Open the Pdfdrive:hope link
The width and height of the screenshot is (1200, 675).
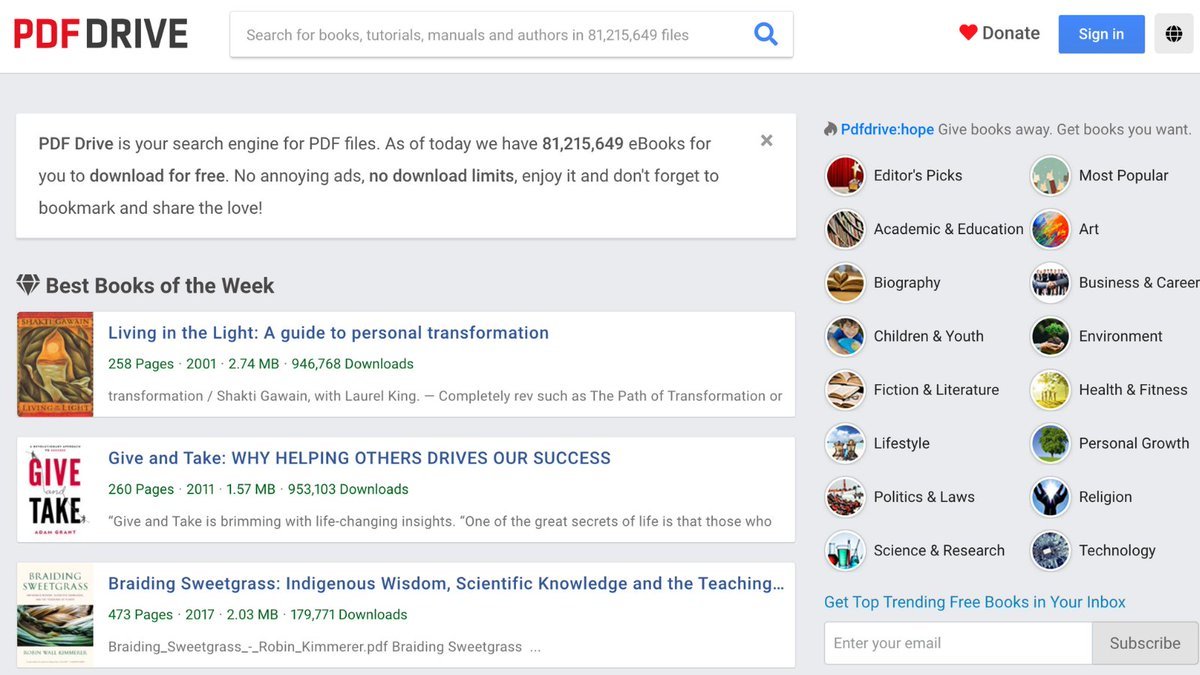pyautogui.click(x=886, y=129)
